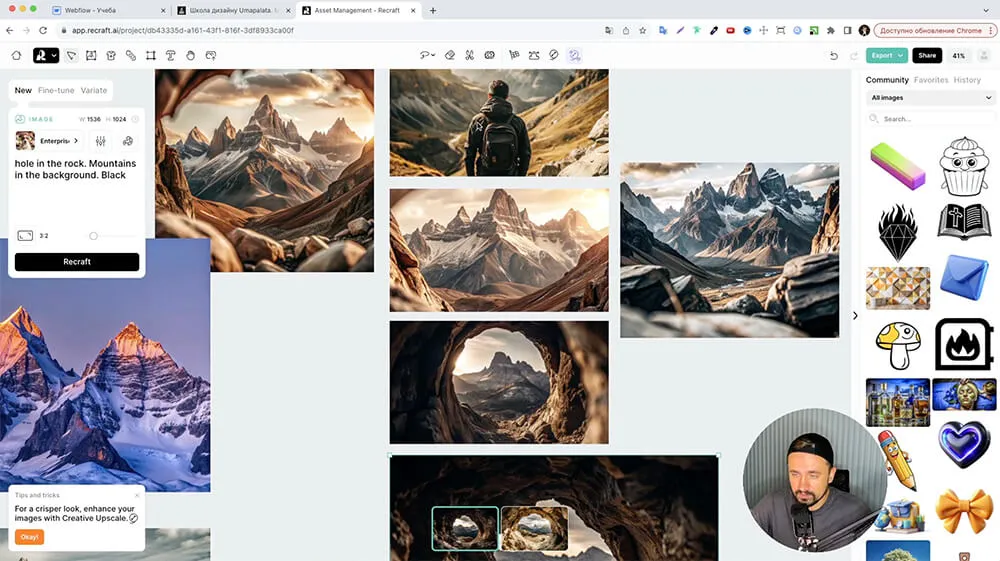Open Chrome extensions puzzle icon

830,30
